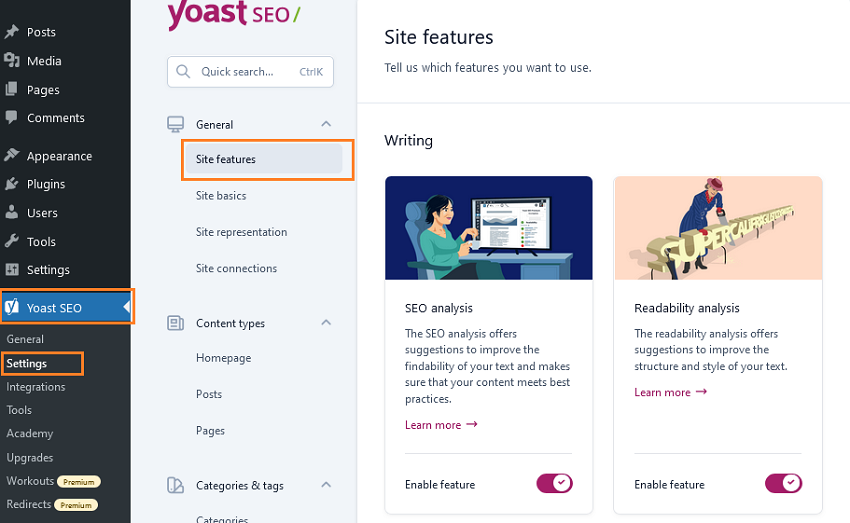Disable the SEO analysis feature toggle

[554, 483]
